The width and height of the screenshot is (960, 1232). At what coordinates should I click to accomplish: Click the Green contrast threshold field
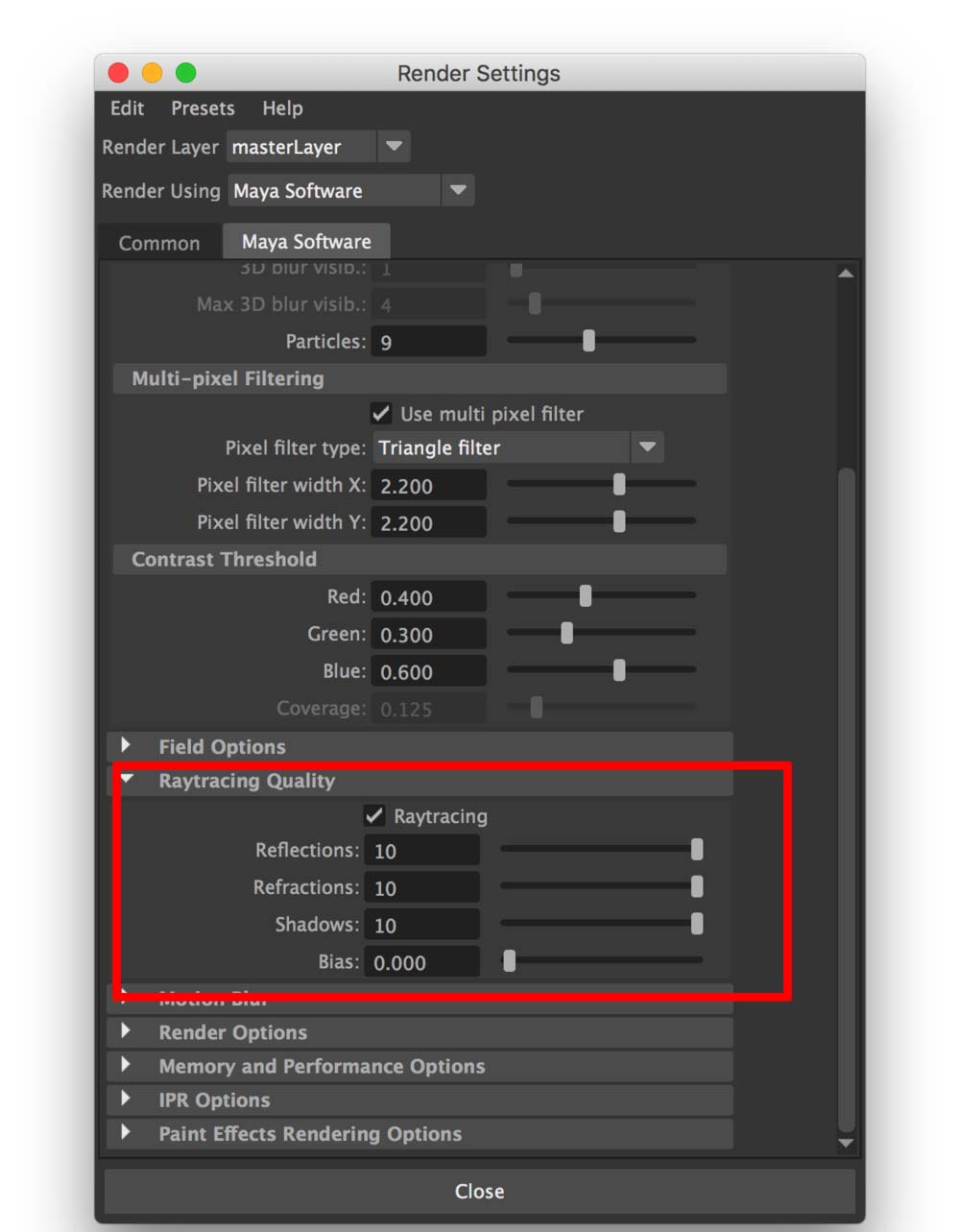(x=428, y=634)
